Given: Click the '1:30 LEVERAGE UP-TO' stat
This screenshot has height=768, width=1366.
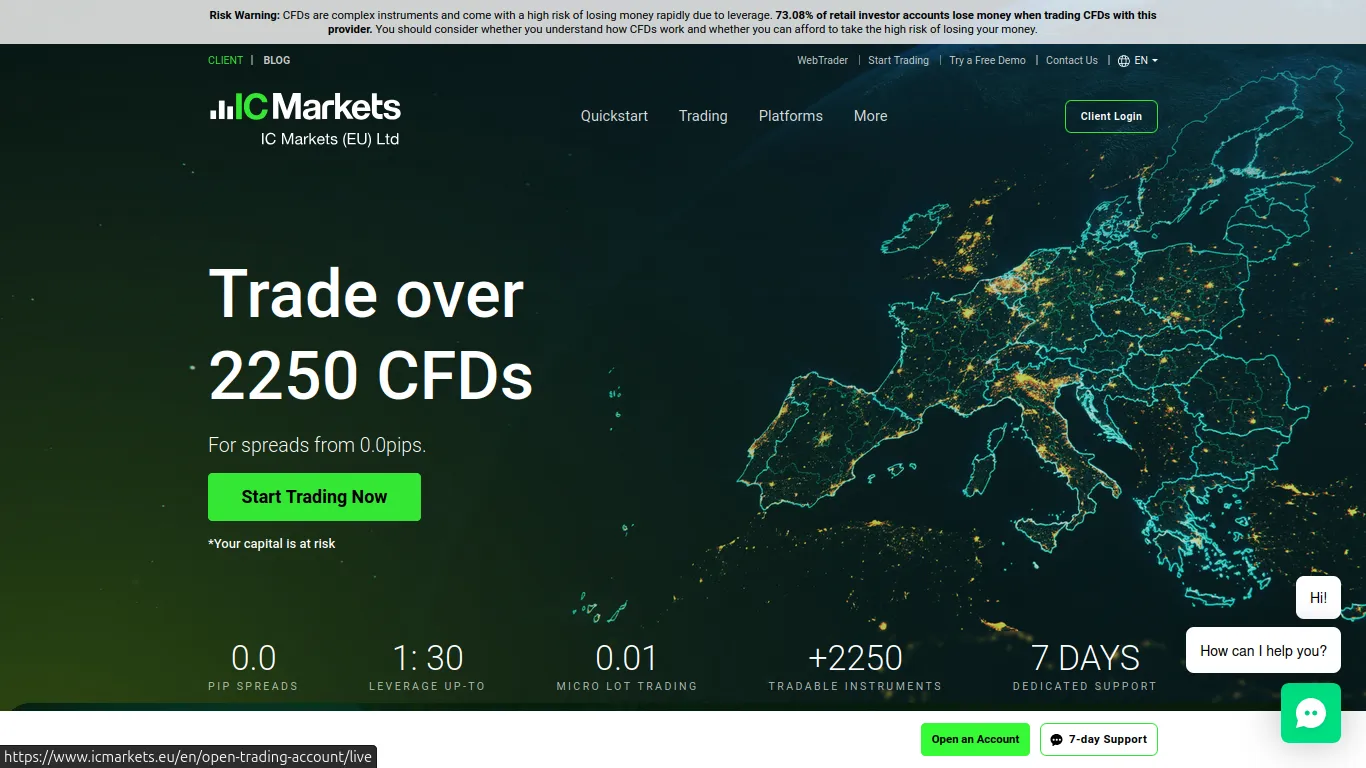Looking at the screenshot, I should pos(427,667).
